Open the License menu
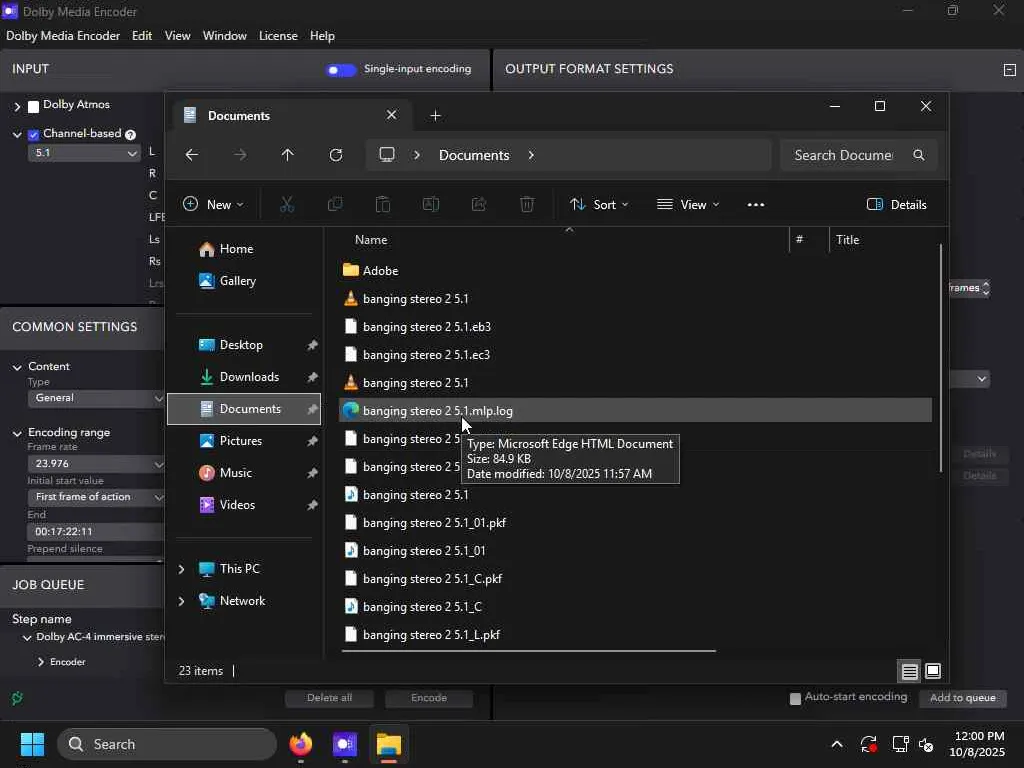Viewport: 1024px width, 768px height. pyautogui.click(x=278, y=36)
